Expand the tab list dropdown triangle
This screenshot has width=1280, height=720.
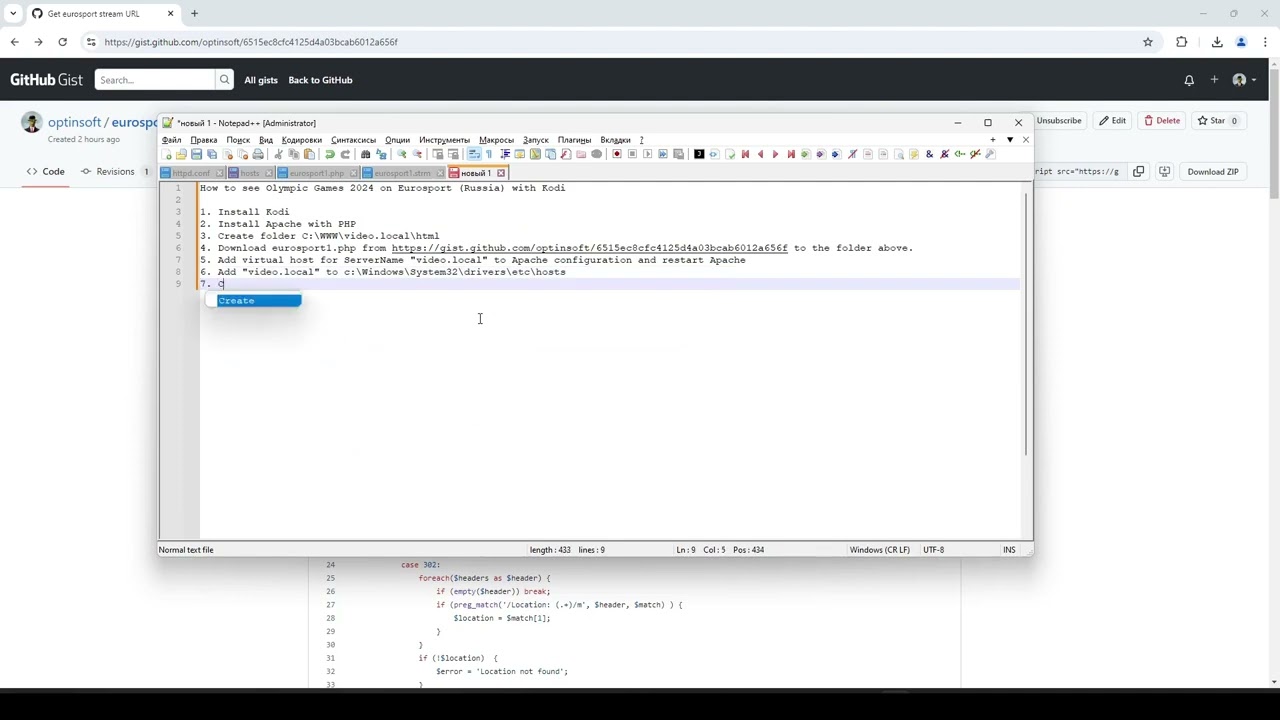[x=1010, y=140]
